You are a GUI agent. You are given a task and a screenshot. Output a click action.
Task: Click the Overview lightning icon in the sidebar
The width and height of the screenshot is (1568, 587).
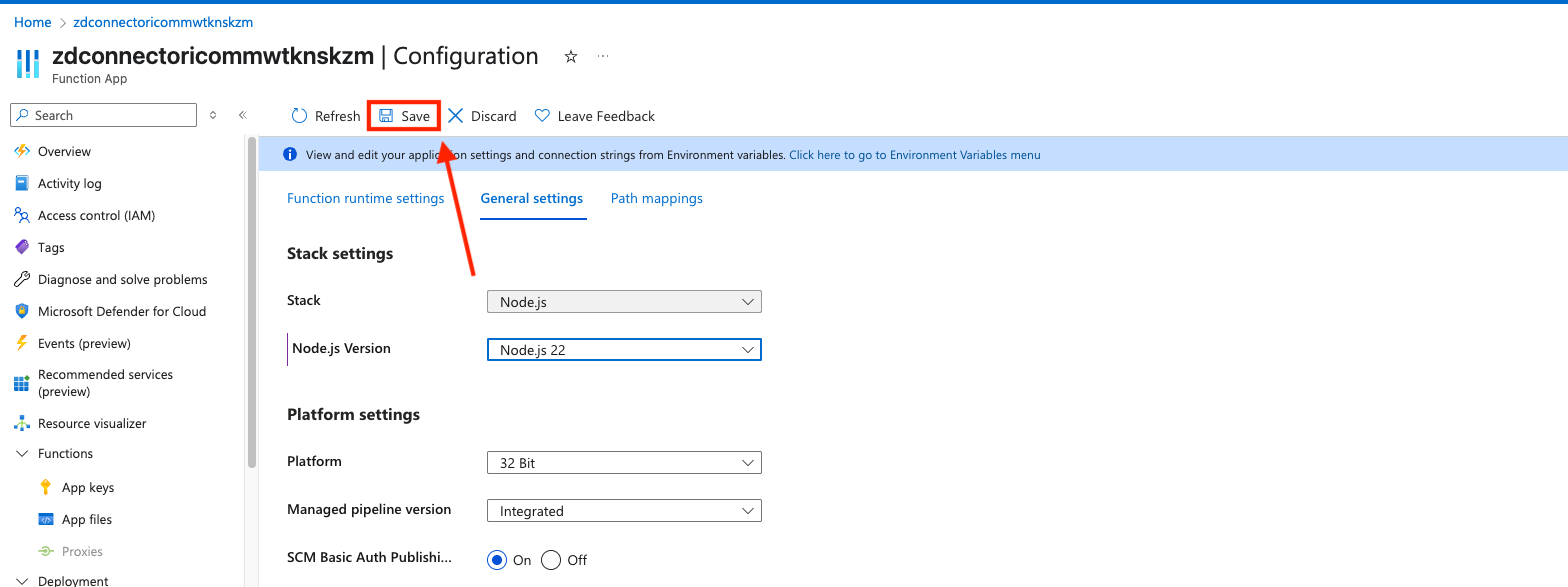[22, 152]
